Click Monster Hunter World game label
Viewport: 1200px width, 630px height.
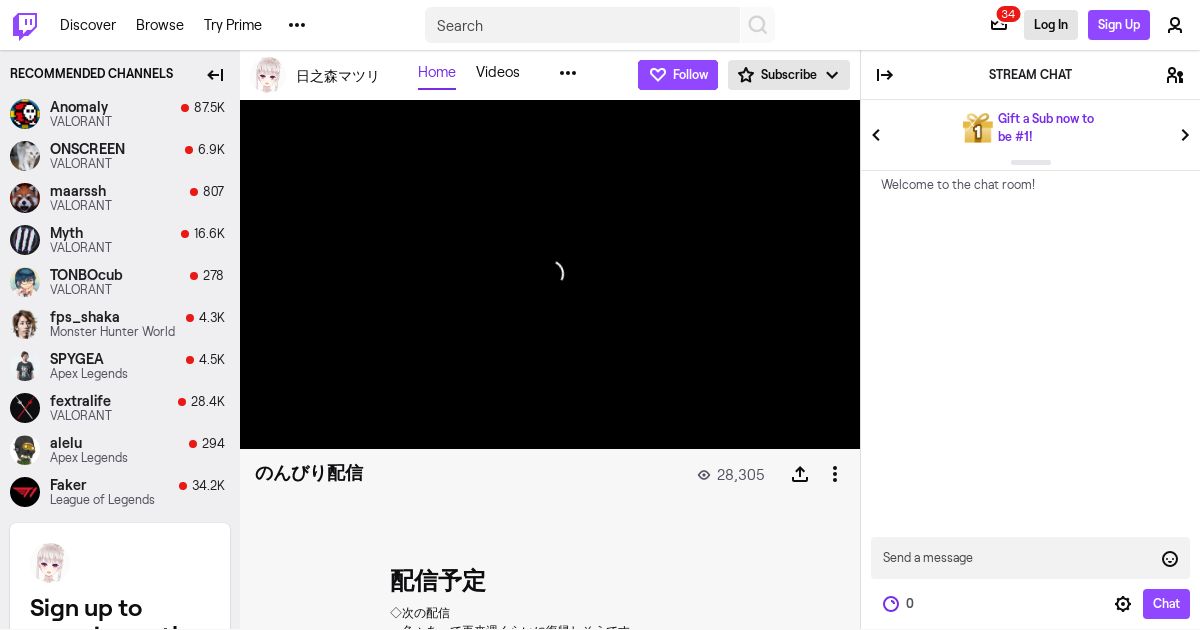tap(112, 332)
